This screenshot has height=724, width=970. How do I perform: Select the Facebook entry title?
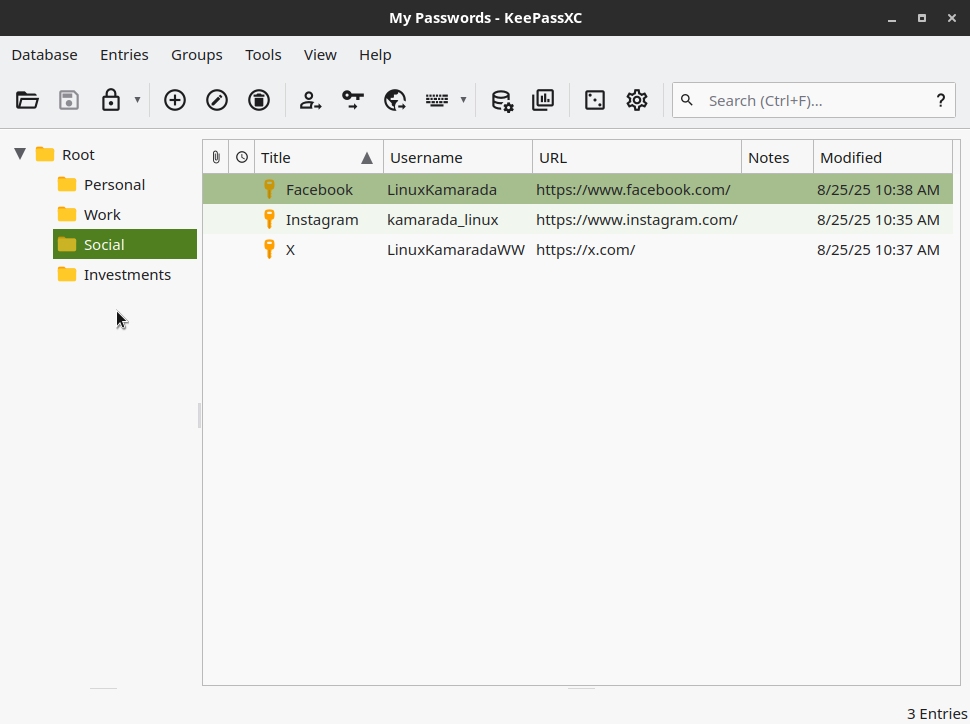[319, 190]
